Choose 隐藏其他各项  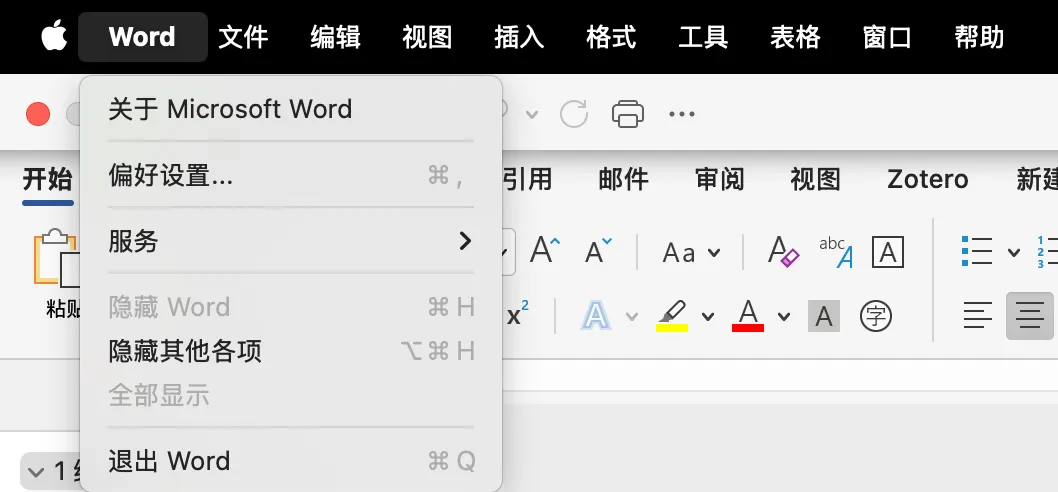coord(291,351)
